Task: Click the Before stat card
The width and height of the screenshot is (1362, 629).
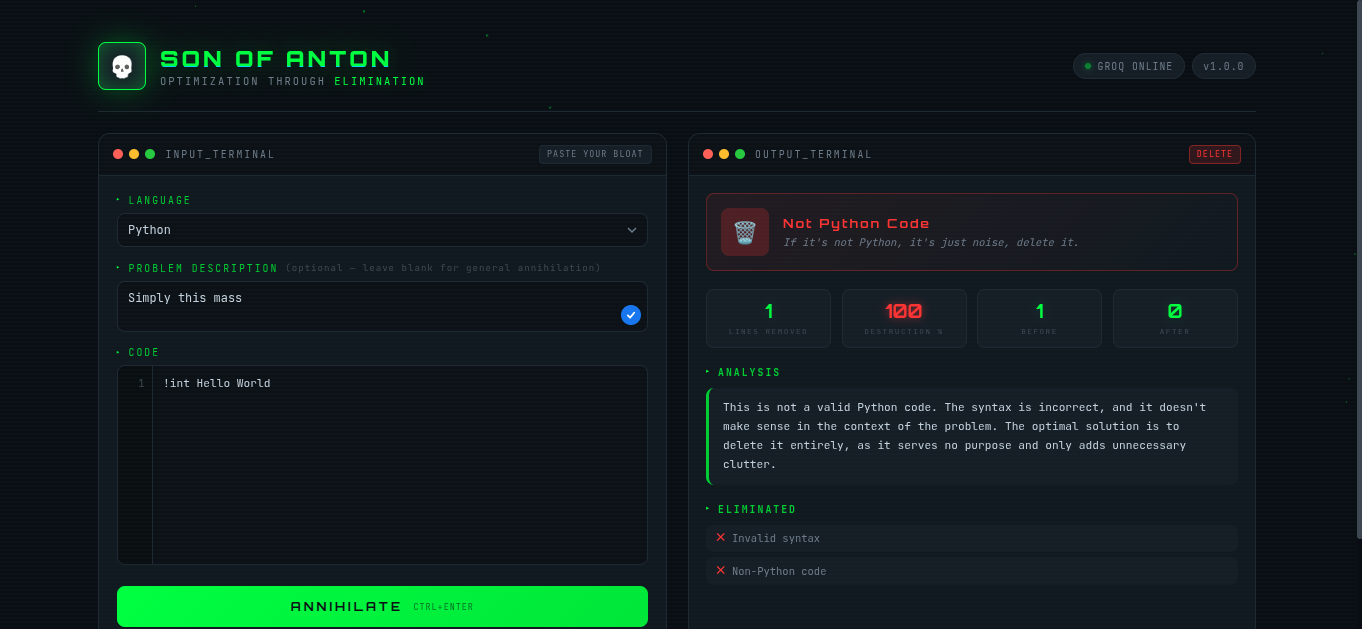Action: coord(1039,318)
